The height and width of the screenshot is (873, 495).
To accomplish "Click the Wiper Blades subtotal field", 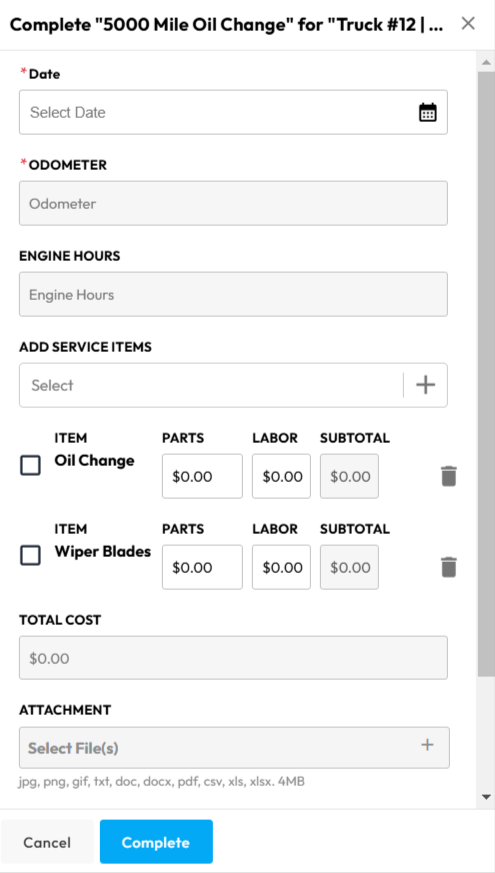I will [x=349, y=567].
